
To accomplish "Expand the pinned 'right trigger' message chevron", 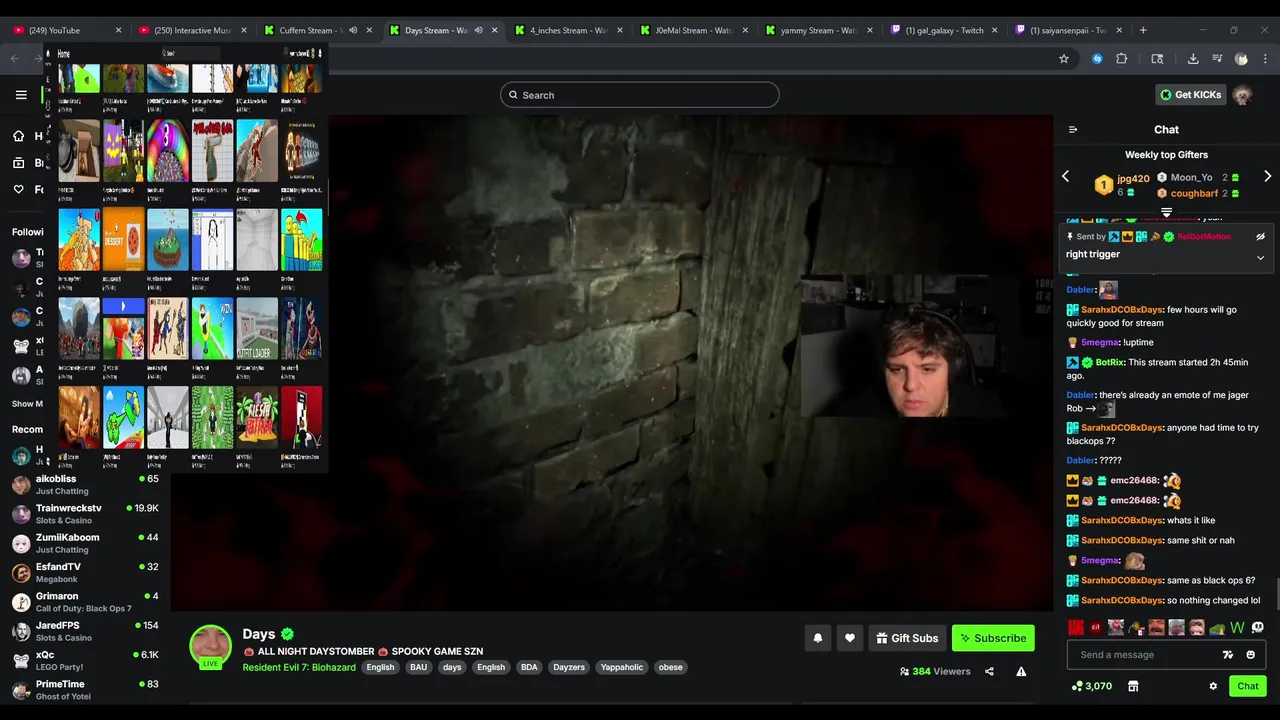I will [1260, 257].
